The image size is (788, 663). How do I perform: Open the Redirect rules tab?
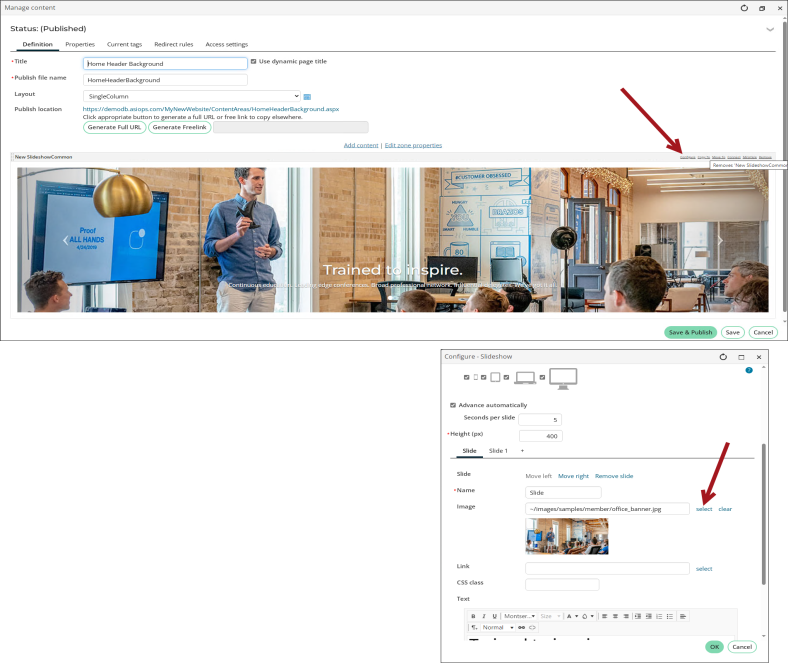(174, 44)
